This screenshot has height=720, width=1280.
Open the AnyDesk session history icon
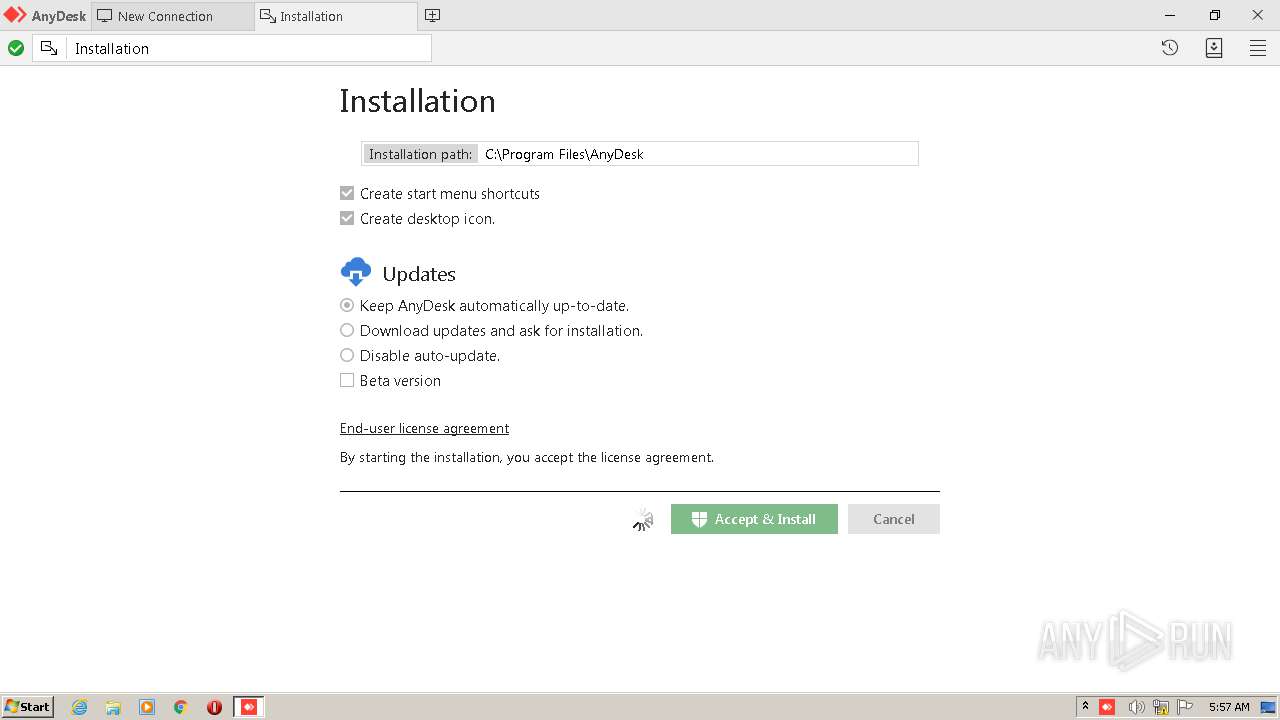1169,48
